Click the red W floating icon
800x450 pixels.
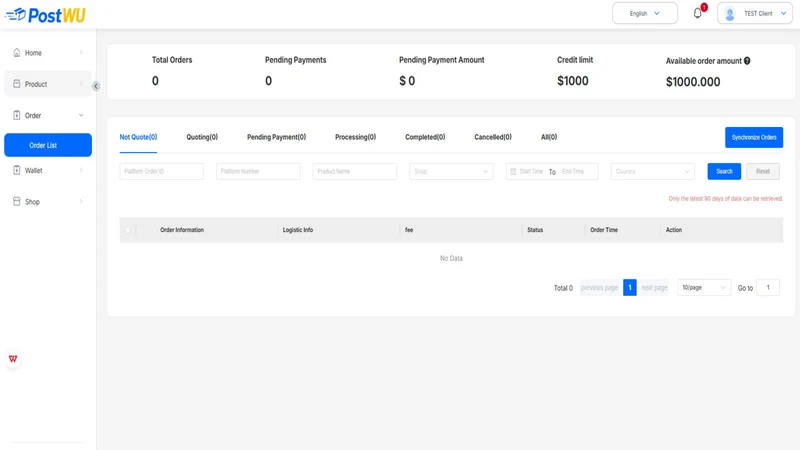point(13,359)
